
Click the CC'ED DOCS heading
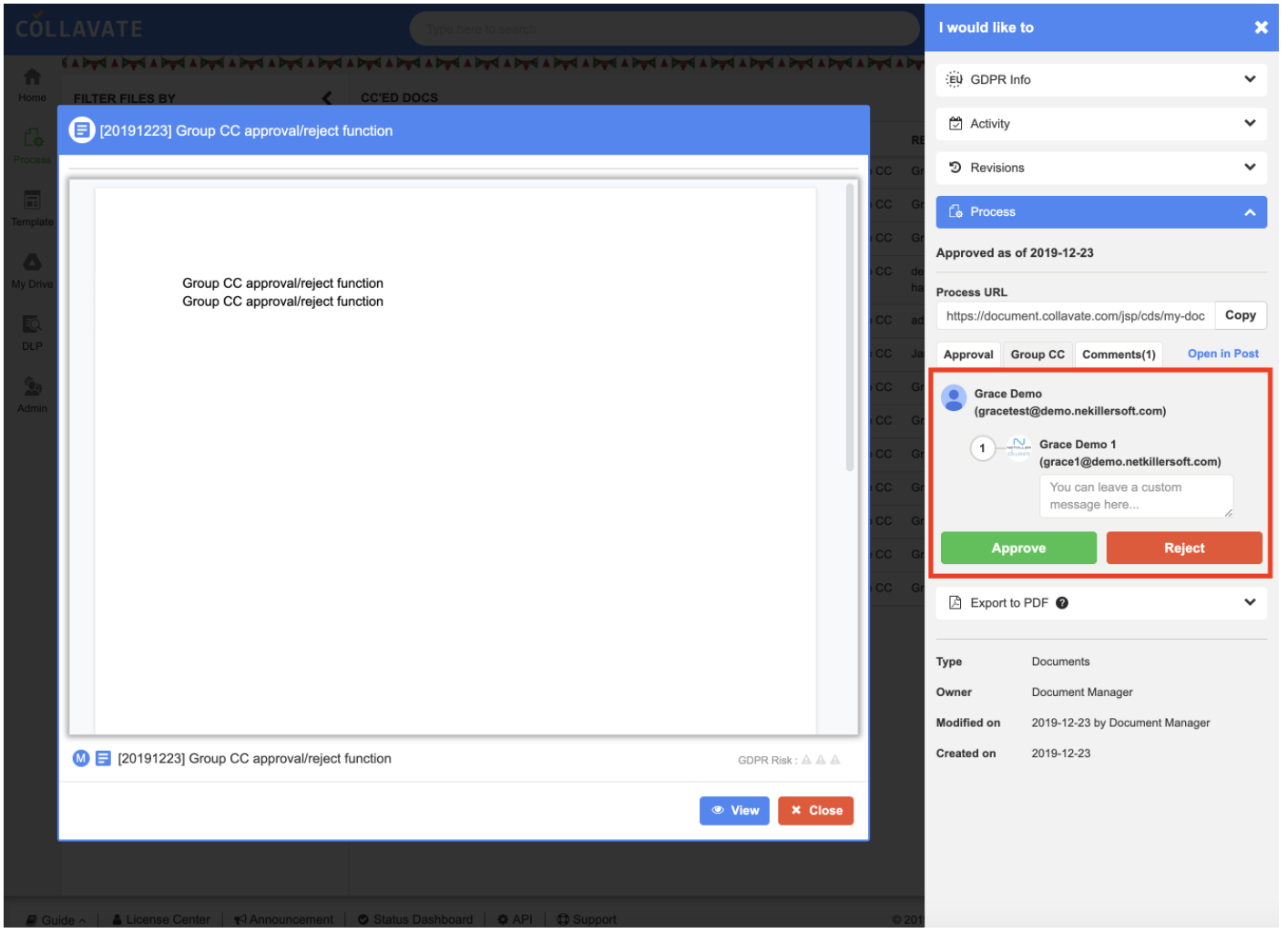399,97
